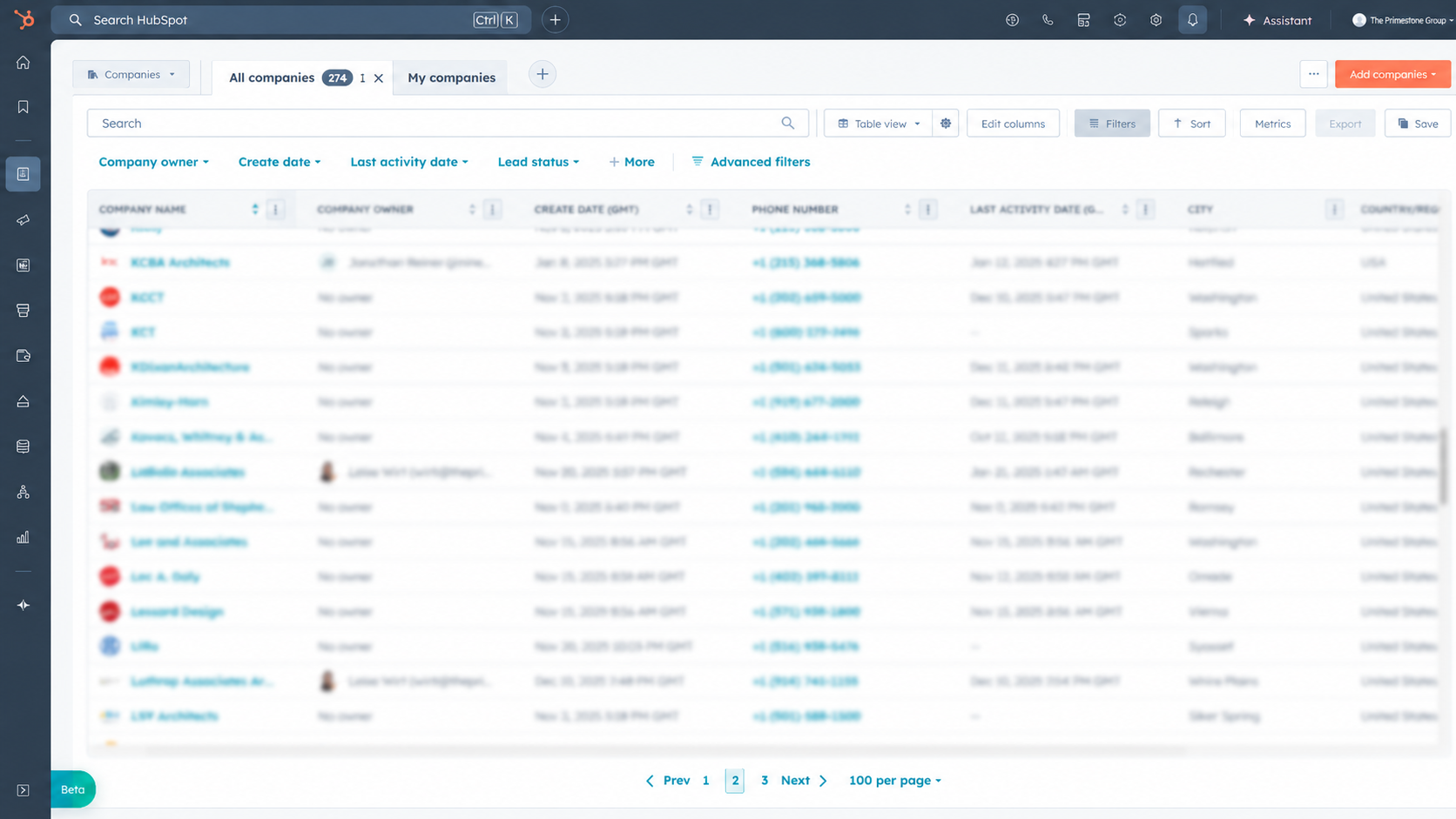The height and width of the screenshot is (819, 1456).
Task: Open the Add companies dropdown
Action: [x=1392, y=74]
